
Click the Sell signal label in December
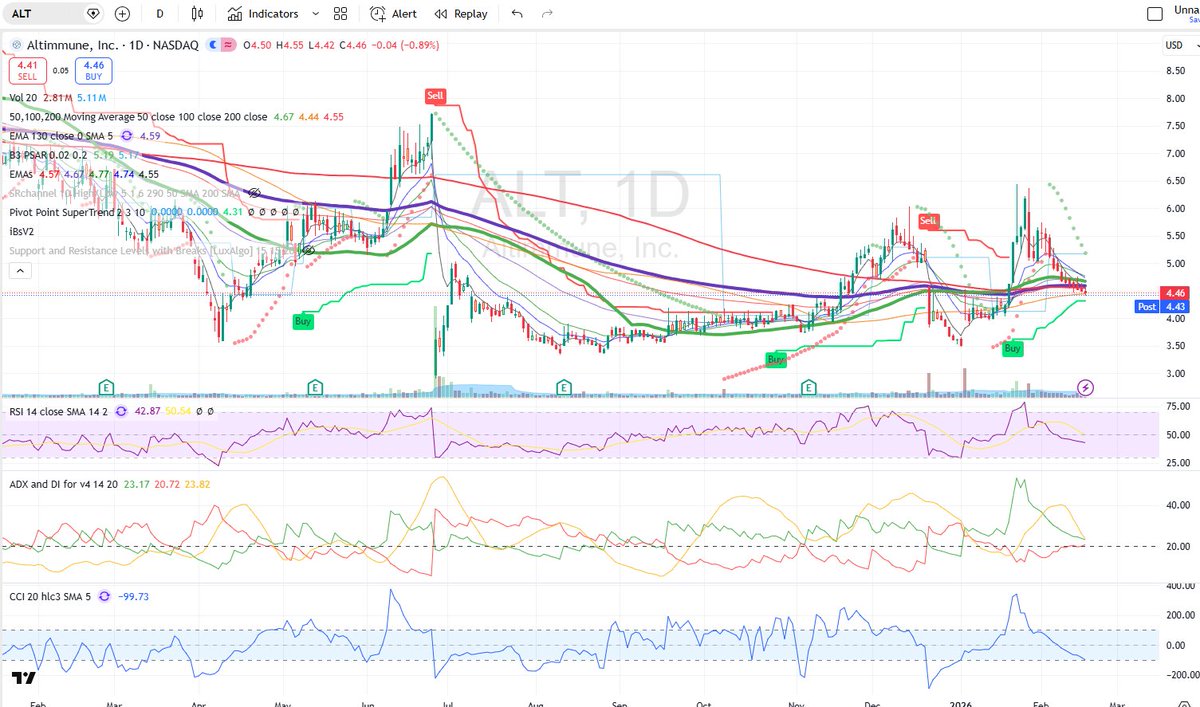[x=928, y=220]
